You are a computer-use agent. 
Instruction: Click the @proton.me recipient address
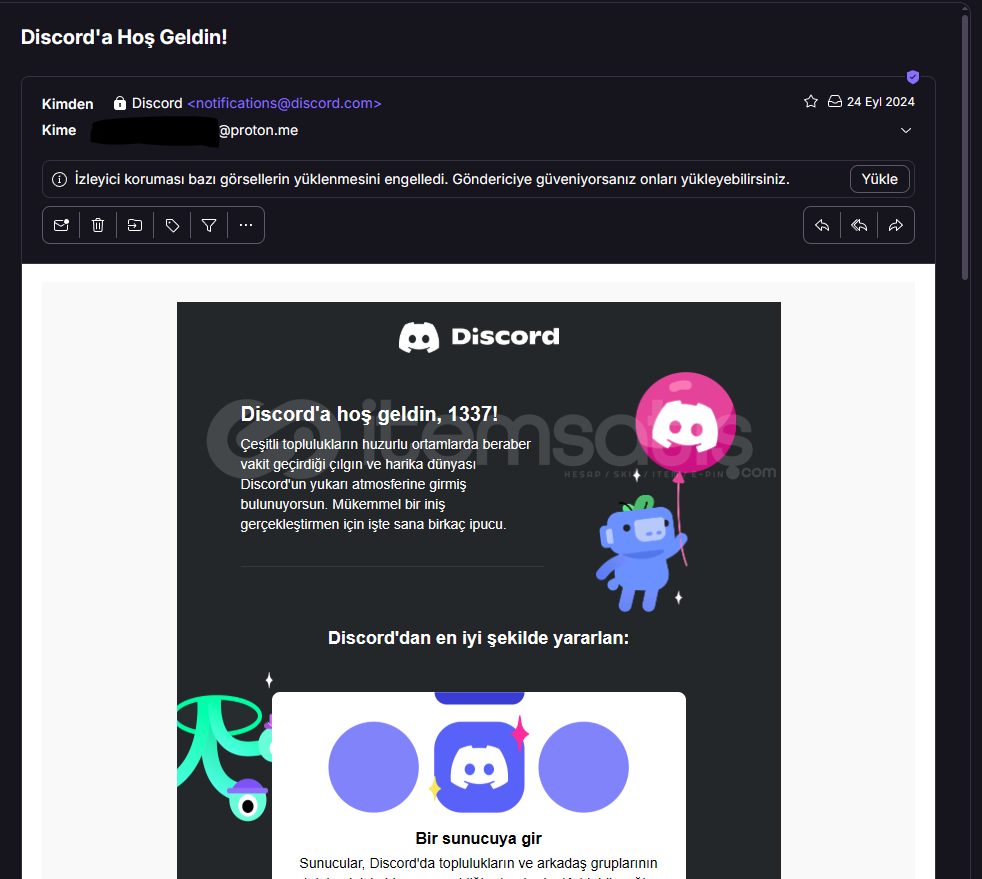(x=258, y=130)
